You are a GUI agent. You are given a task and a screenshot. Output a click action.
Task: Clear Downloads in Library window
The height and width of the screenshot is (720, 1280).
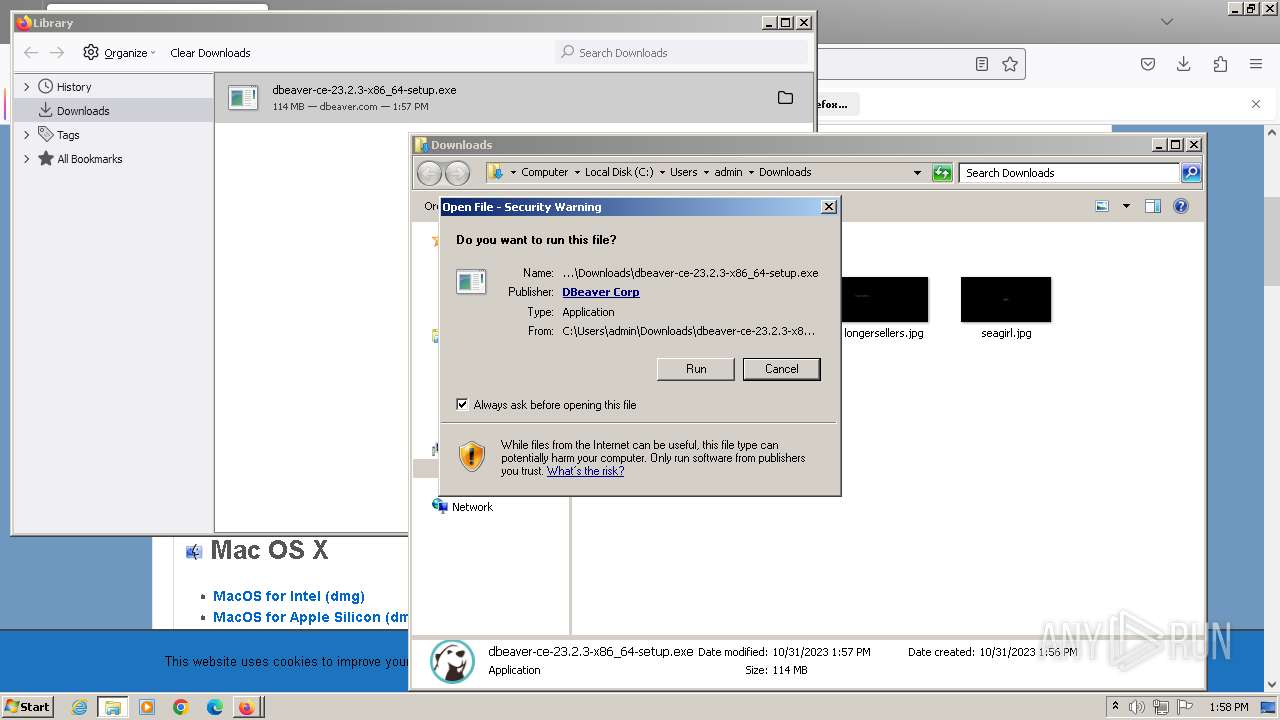[210, 53]
